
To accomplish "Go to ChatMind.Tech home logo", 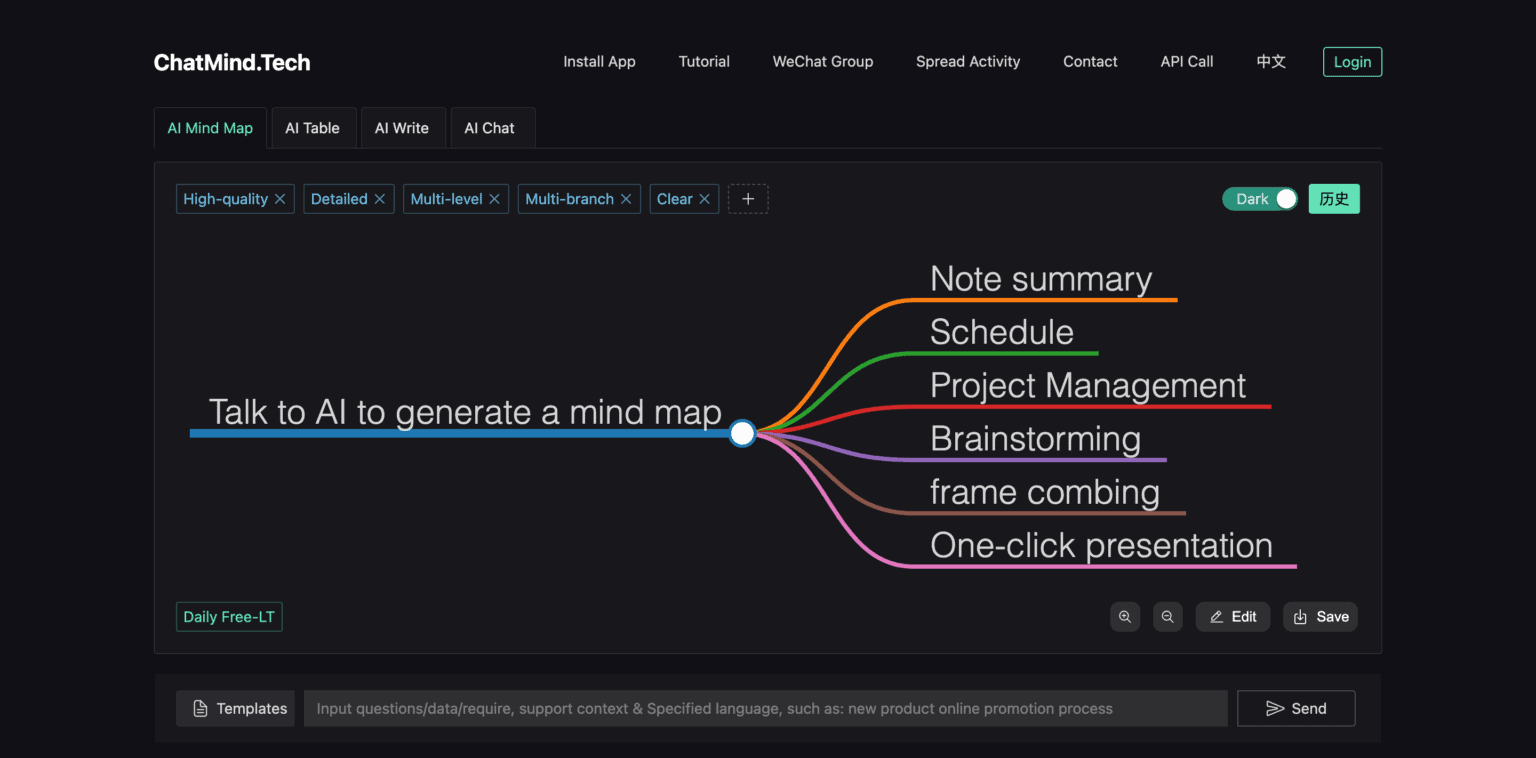I will (232, 62).
